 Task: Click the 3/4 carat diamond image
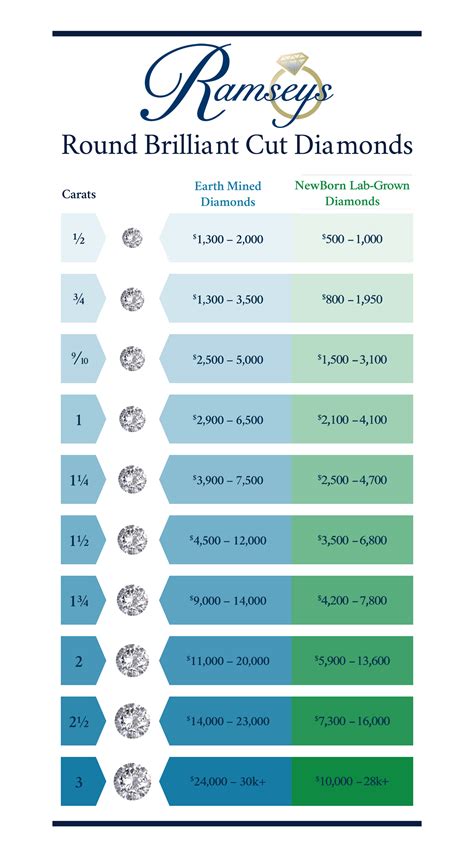pos(132,300)
